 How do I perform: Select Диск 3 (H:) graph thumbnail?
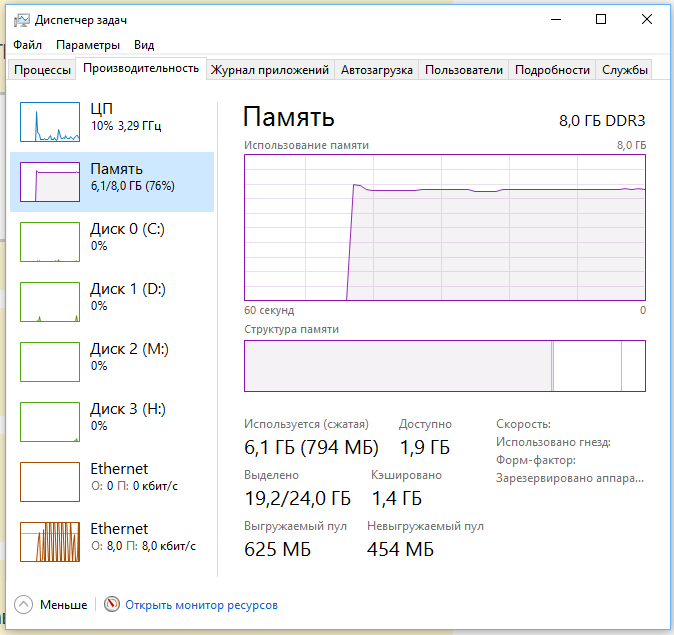click(50, 422)
